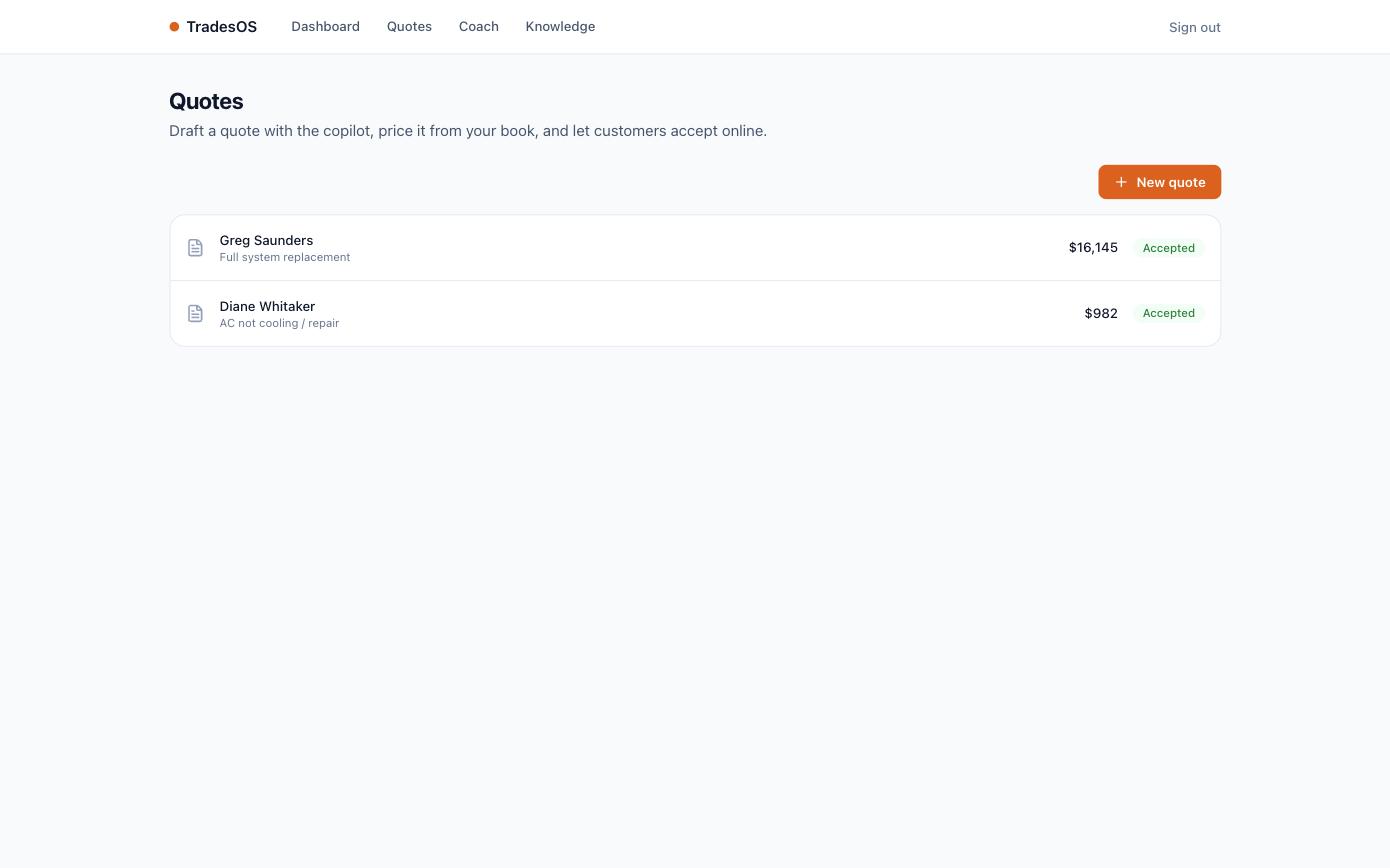Create a New quote
1390x868 pixels.
1159,182
